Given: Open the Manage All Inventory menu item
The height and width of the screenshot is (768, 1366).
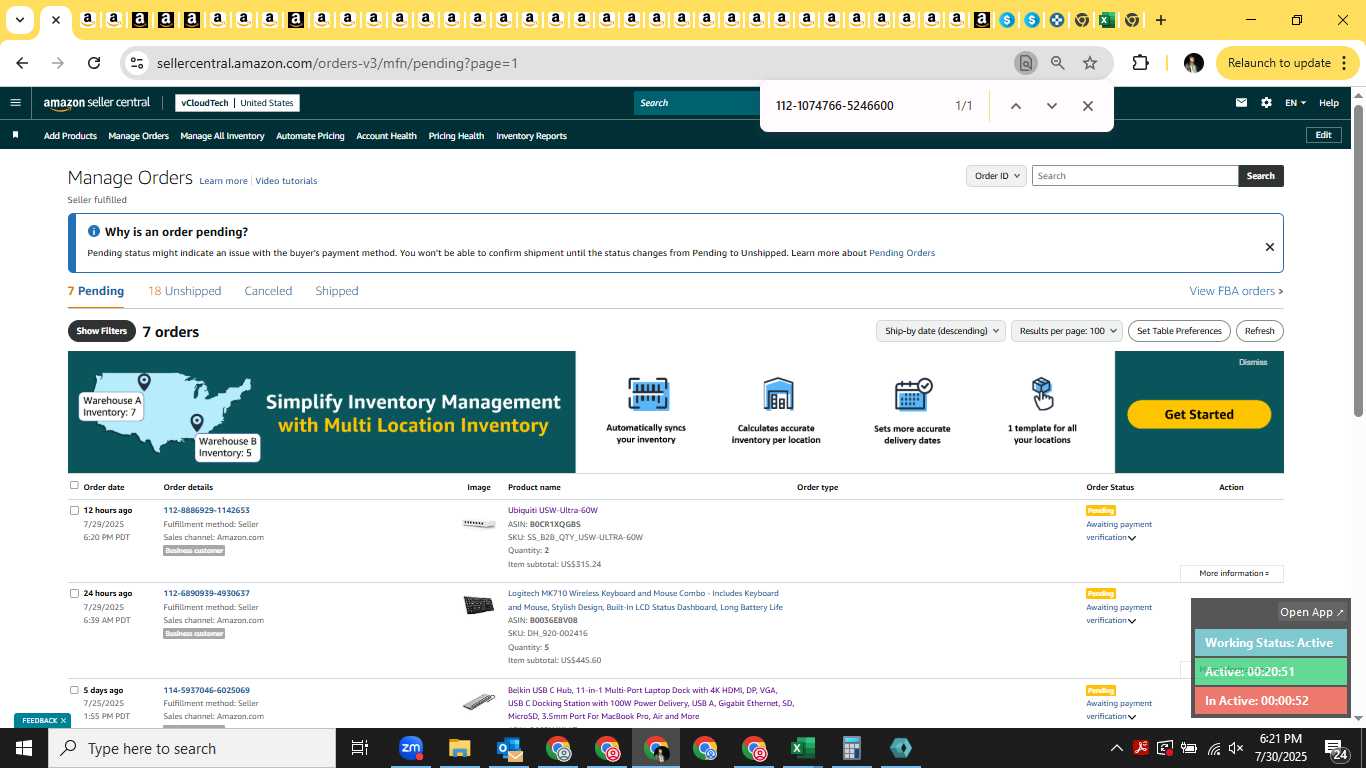Looking at the screenshot, I should (x=222, y=136).
